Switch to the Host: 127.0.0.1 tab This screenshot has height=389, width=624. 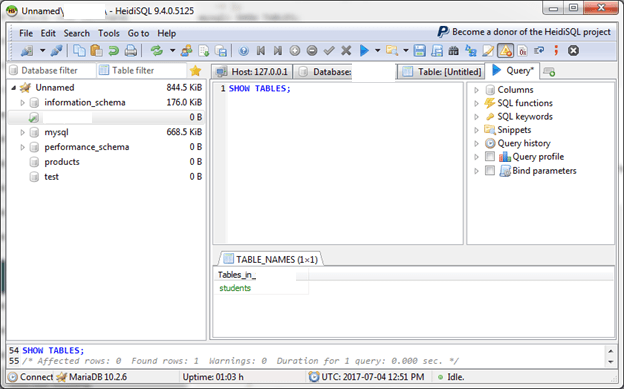tap(252, 72)
